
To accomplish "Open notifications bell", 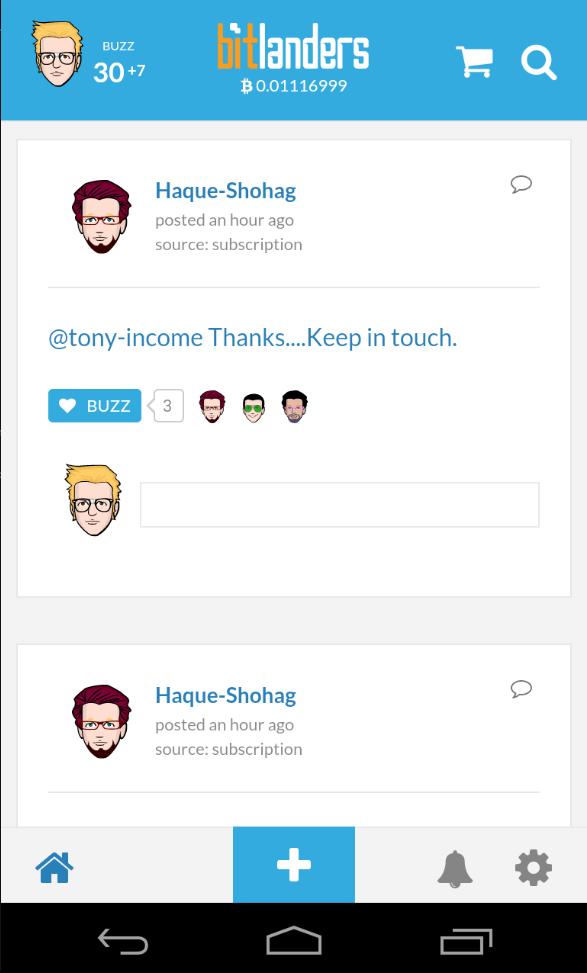I will coord(455,868).
